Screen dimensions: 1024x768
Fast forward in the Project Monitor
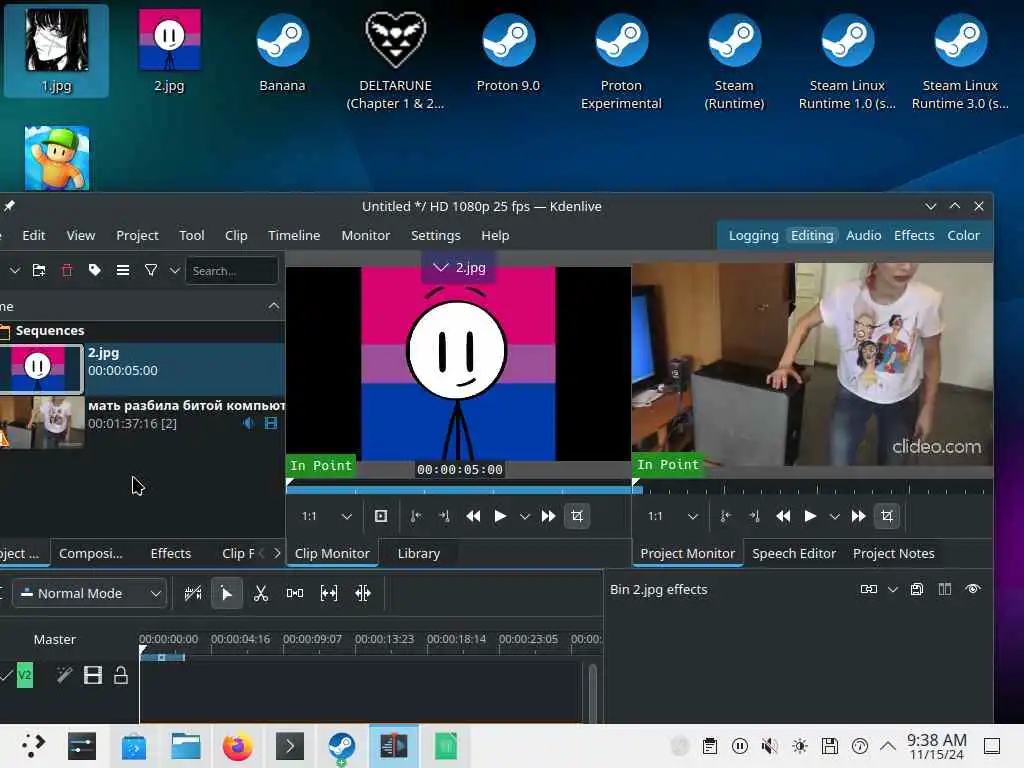[x=859, y=517]
